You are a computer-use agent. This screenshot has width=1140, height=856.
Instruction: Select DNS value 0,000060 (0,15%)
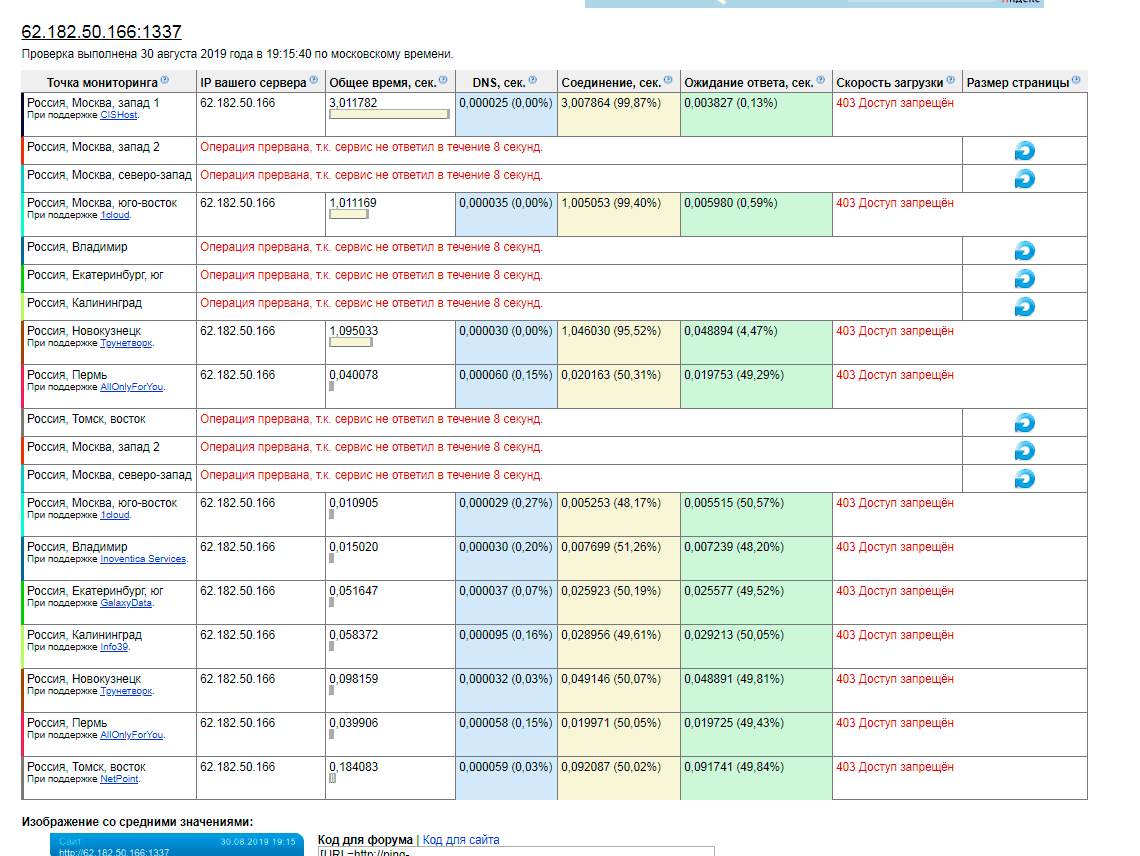505,375
